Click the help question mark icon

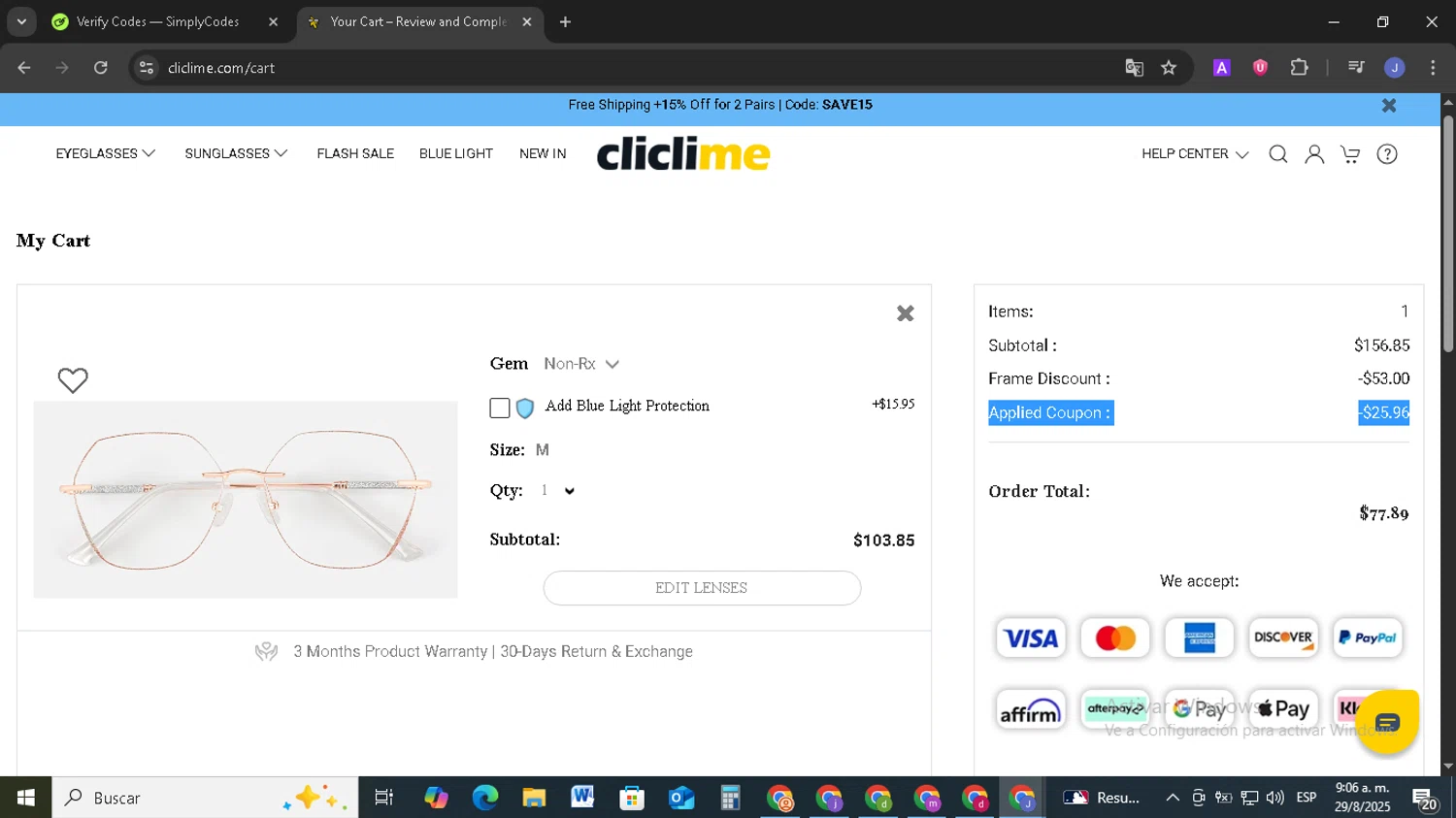(1387, 154)
